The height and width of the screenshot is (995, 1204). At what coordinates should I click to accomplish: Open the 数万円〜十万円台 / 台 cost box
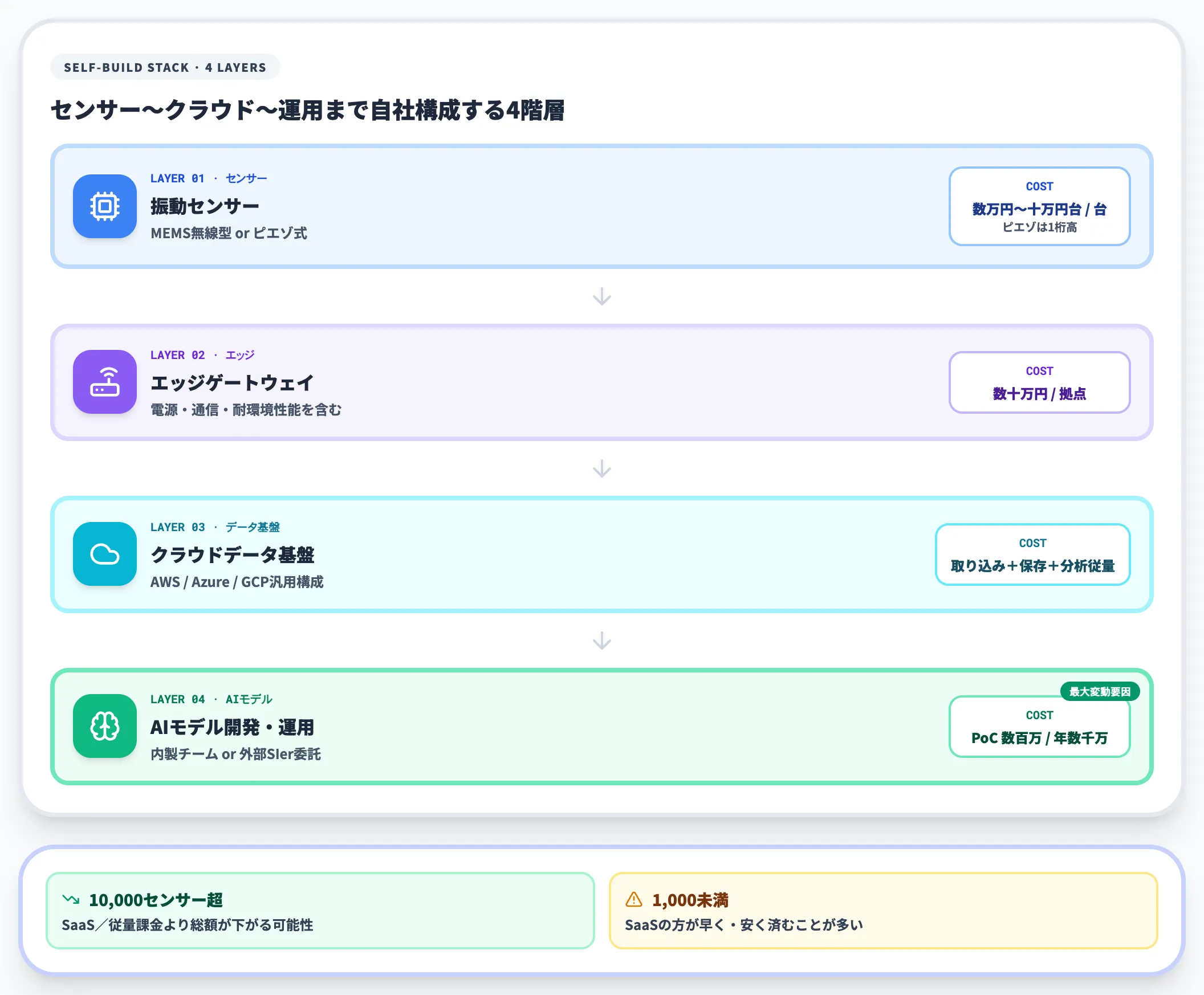[x=1039, y=206]
